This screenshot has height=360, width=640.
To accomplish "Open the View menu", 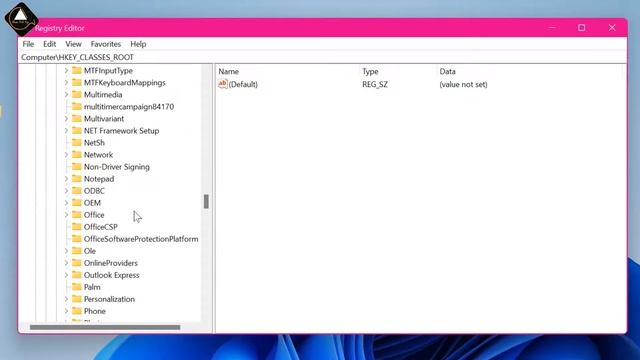I will [x=73, y=44].
